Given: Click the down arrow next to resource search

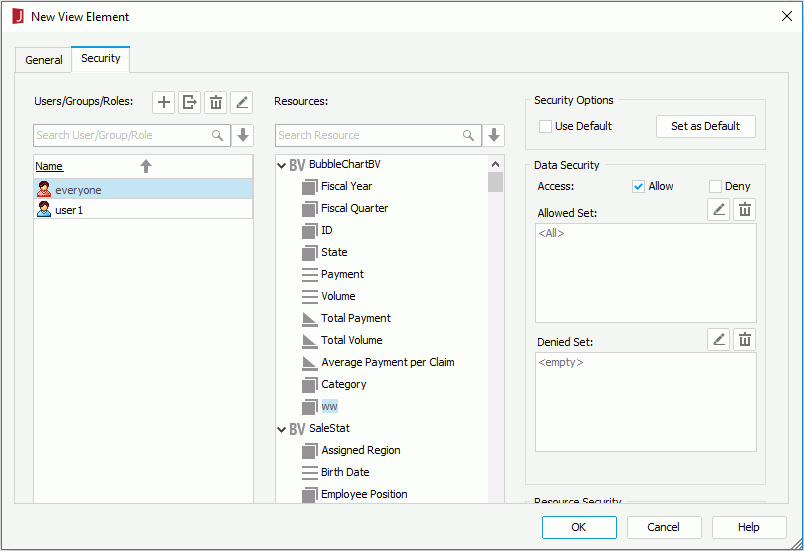Looking at the screenshot, I should [494, 135].
